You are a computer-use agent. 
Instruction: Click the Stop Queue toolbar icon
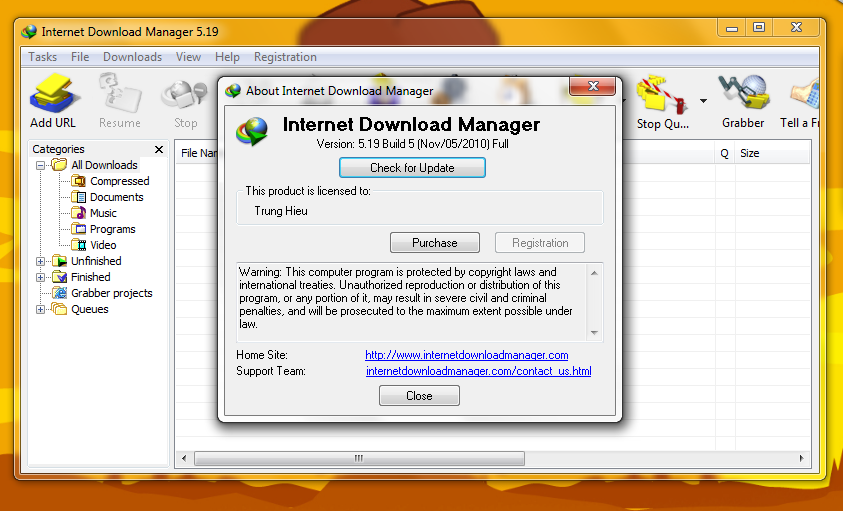(662, 95)
